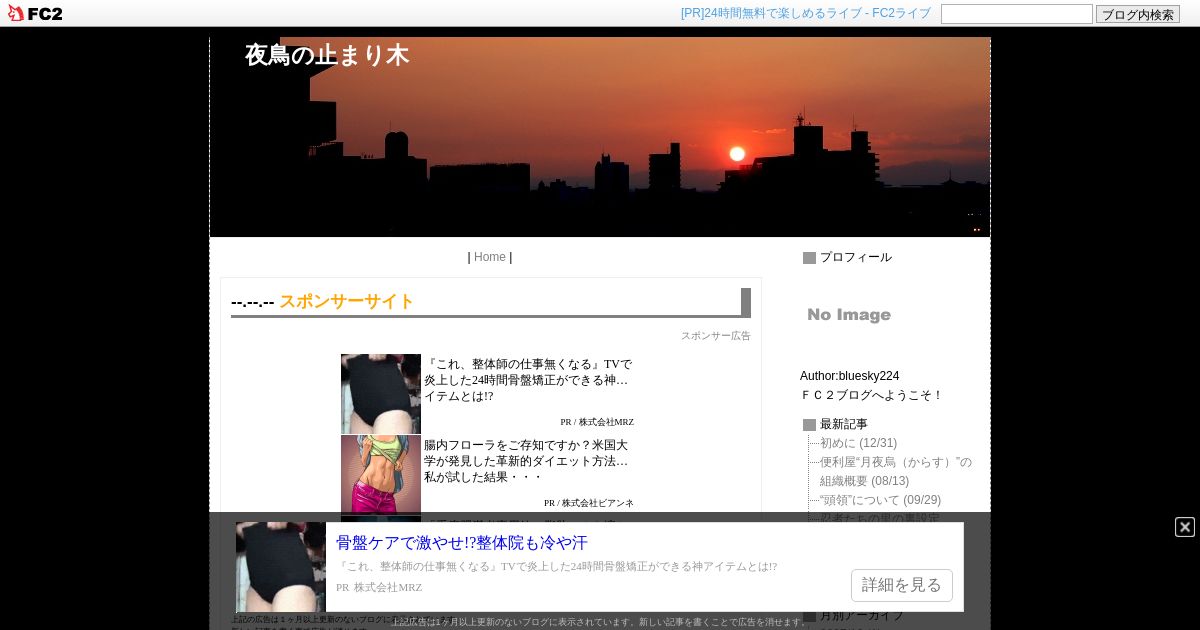Click the sunset skyline header image

click(600, 137)
